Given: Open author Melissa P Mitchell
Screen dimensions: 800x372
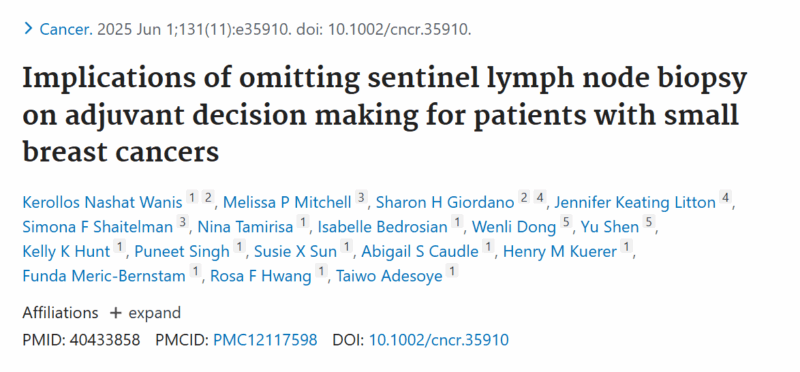Looking at the screenshot, I should 287,203.
